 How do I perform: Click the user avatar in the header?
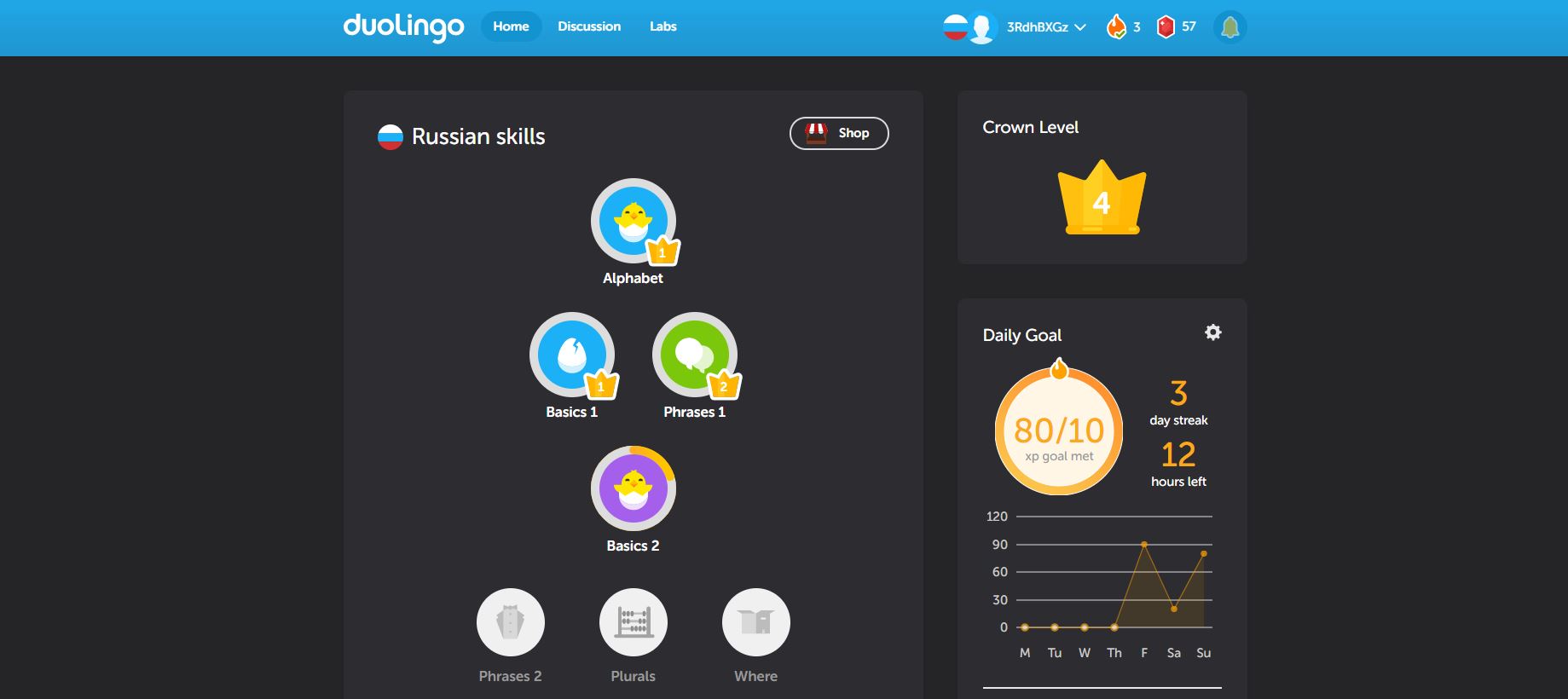point(982,27)
